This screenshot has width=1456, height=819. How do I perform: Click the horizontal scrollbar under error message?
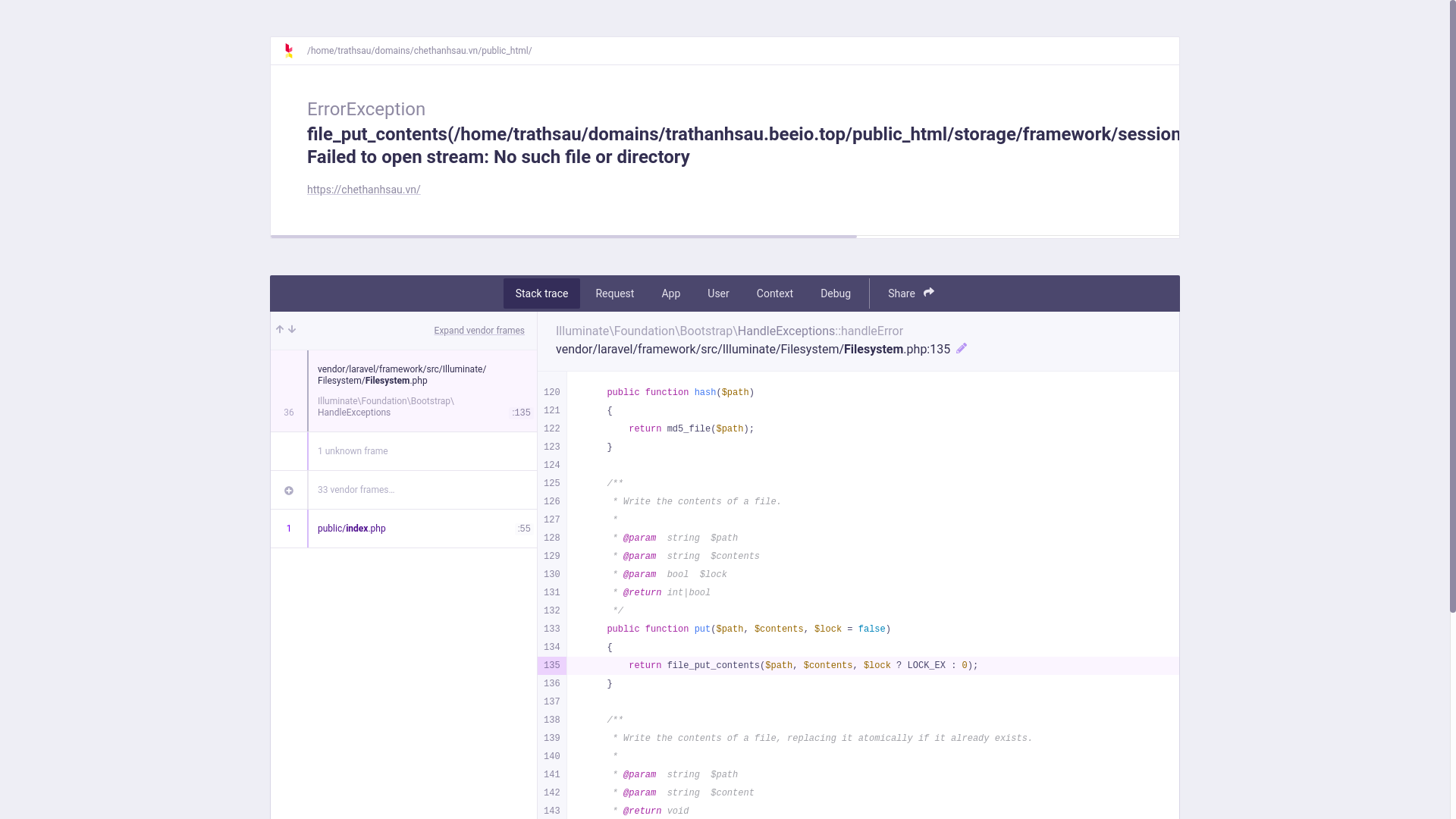coord(563,237)
